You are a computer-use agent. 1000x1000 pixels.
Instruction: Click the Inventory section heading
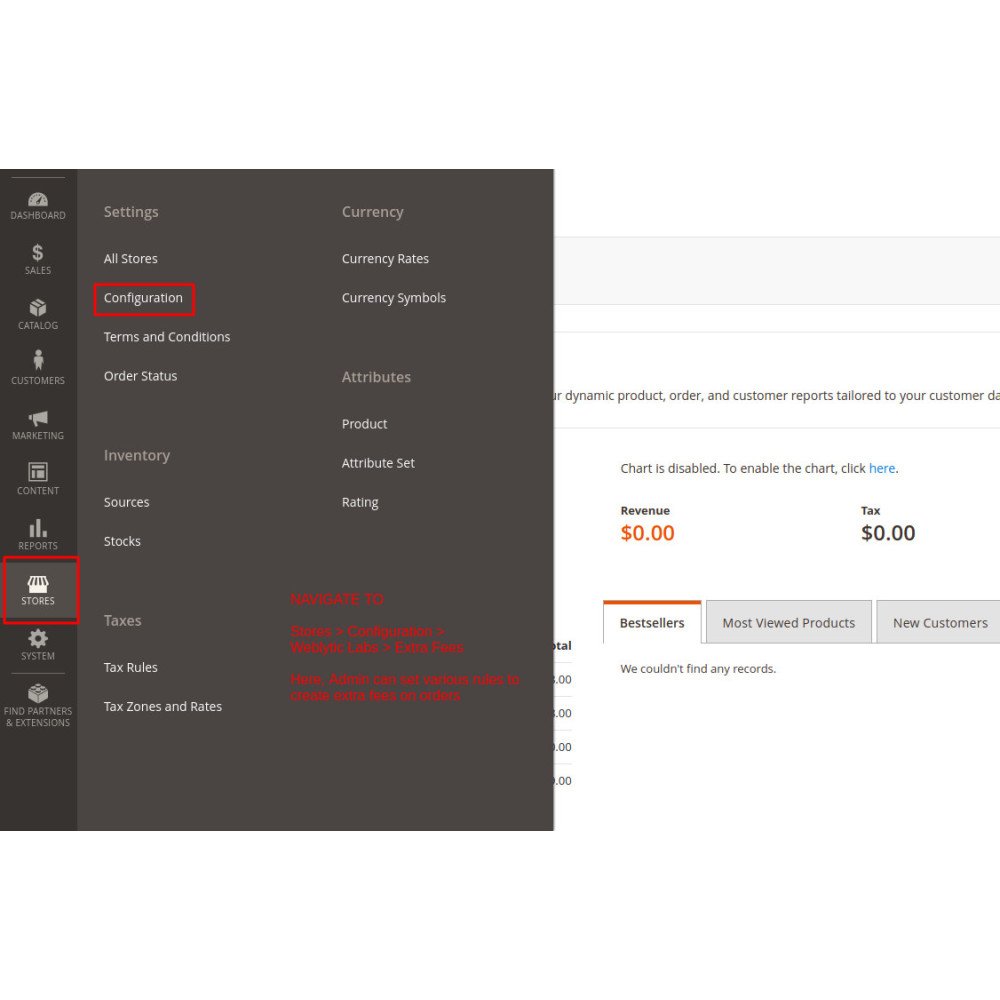136,455
